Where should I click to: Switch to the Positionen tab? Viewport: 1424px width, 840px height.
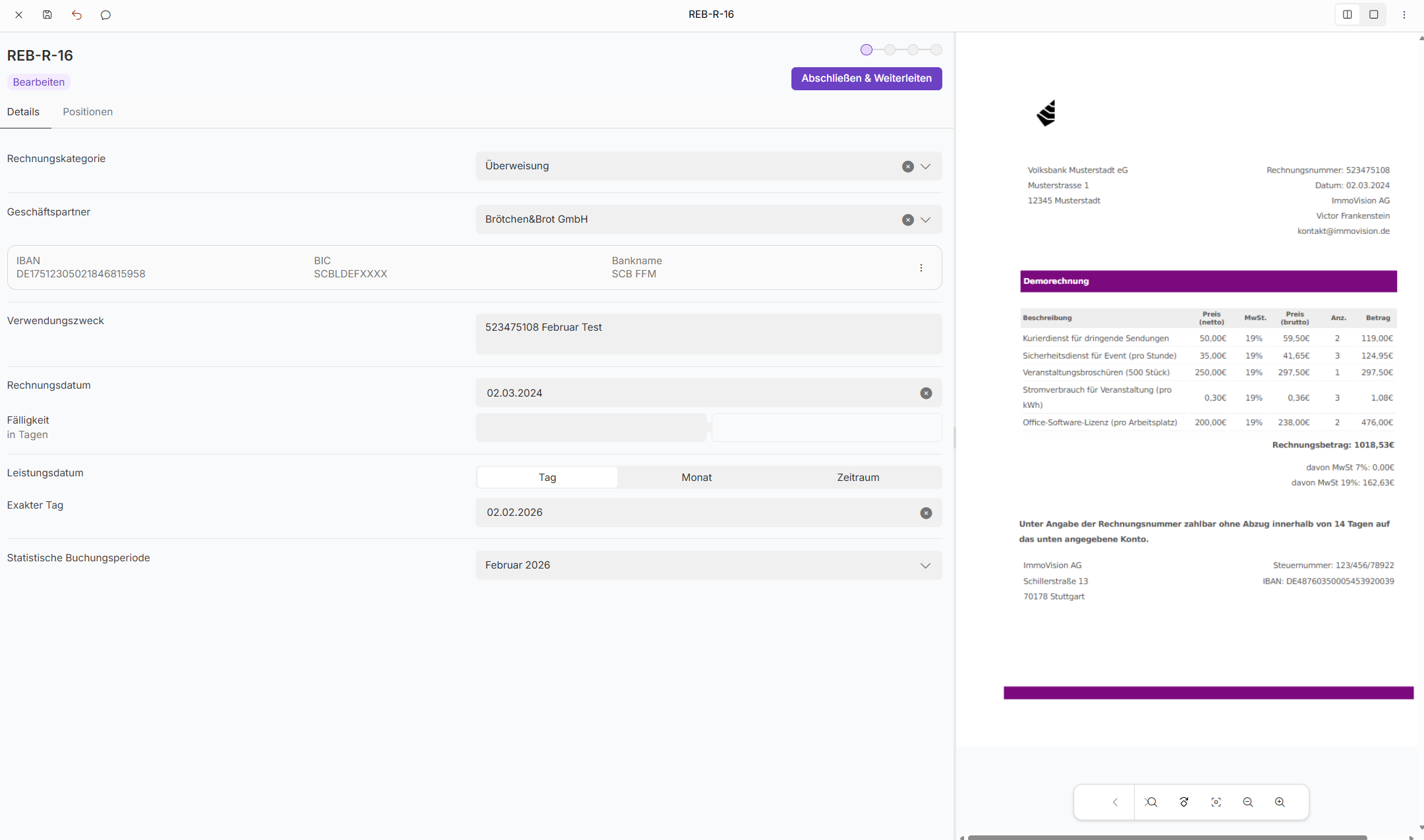(88, 111)
